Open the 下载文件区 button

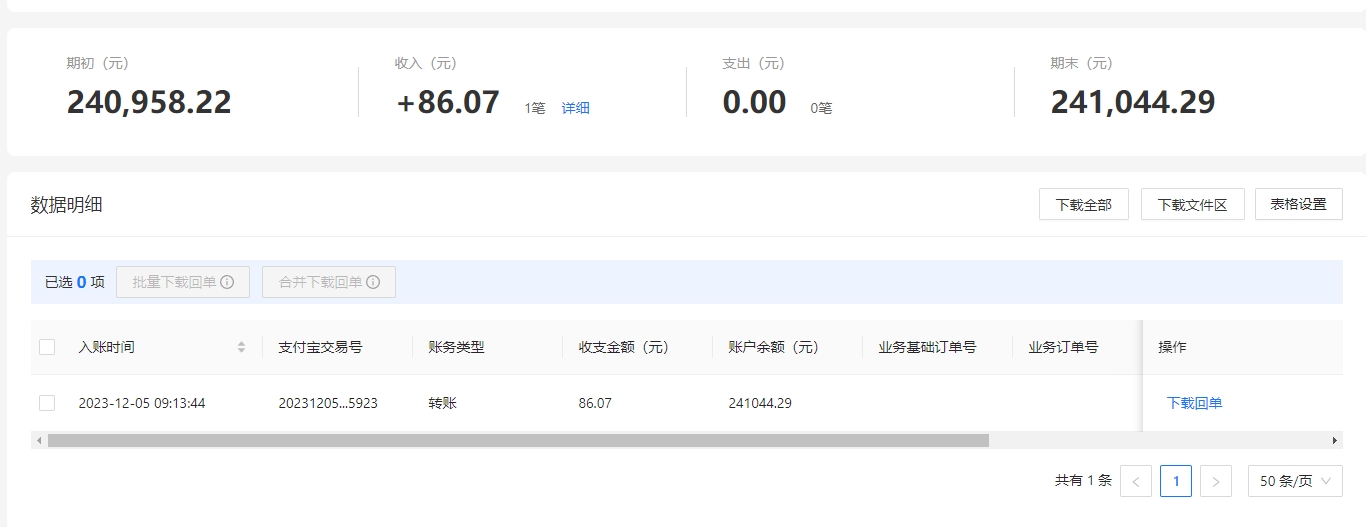1192,204
